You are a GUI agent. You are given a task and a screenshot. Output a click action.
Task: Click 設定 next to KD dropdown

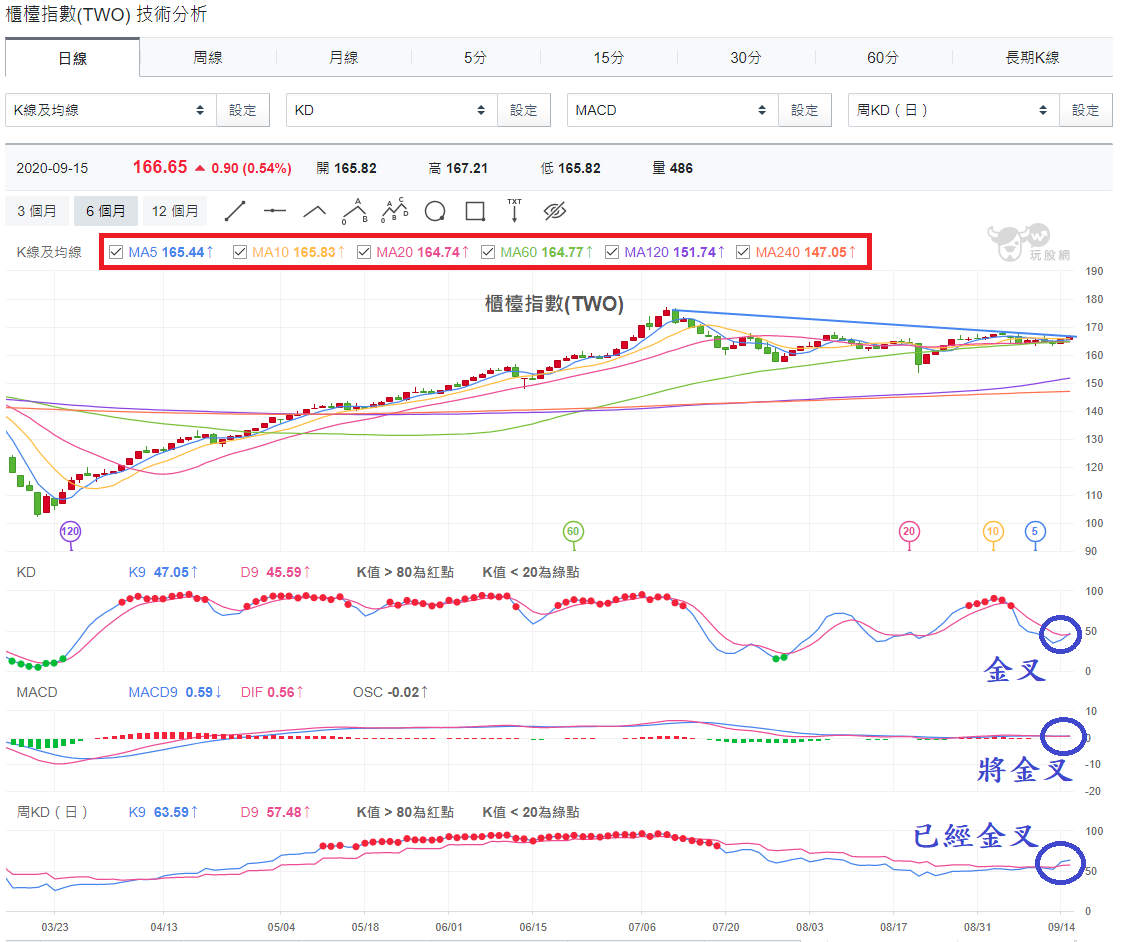pyautogui.click(x=524, y=110)
